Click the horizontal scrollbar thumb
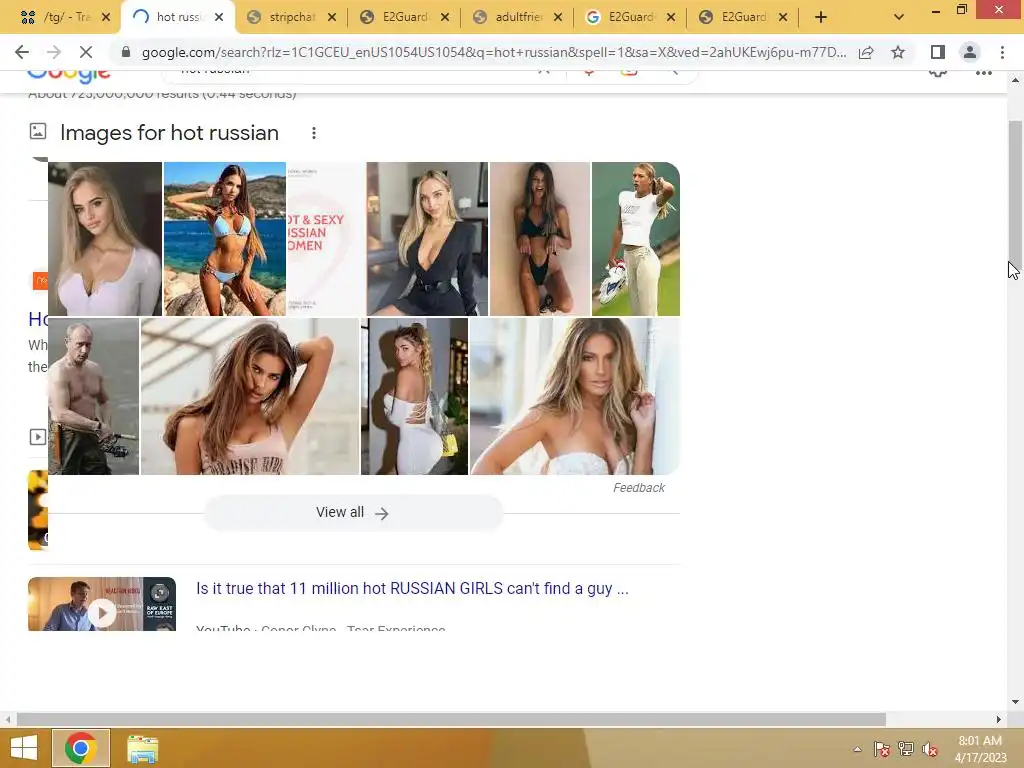 451,719
